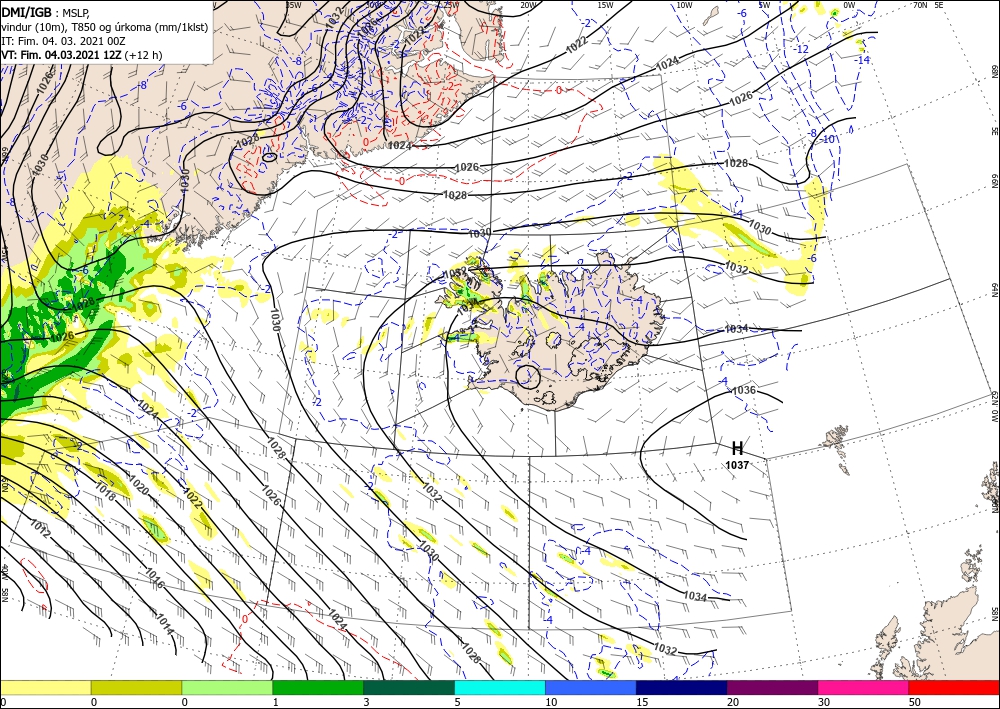Click the legend value 50

915,702
